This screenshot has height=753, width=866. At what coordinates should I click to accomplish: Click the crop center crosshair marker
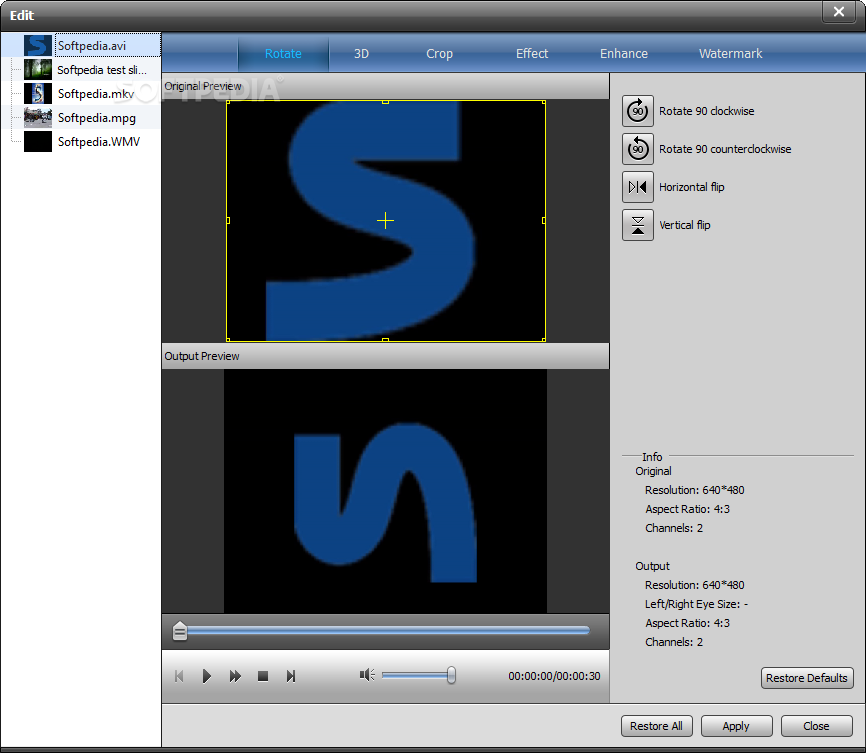385,221
